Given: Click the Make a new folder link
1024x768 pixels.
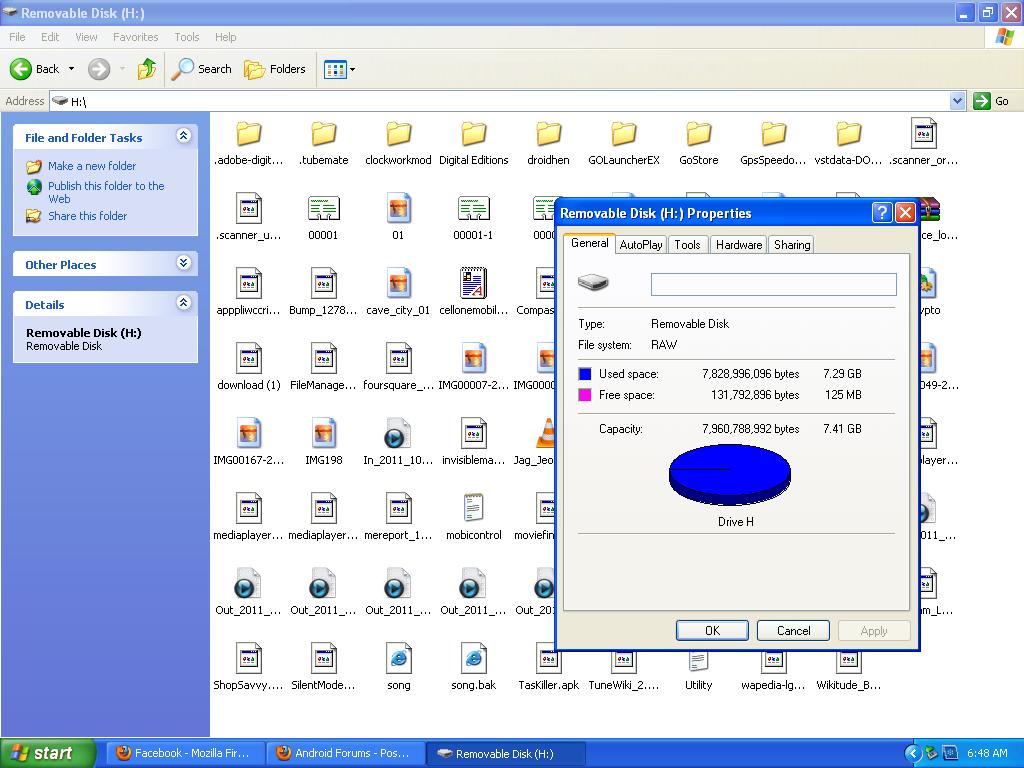Looking at the screenshot, I should (92, 166).
